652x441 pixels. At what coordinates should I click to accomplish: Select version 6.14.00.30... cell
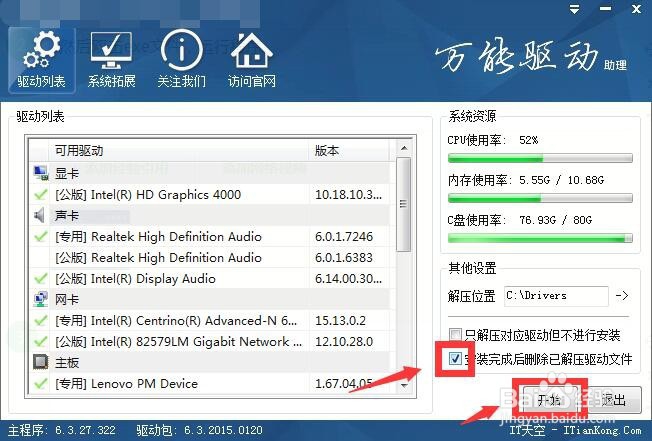coord(348,278)
